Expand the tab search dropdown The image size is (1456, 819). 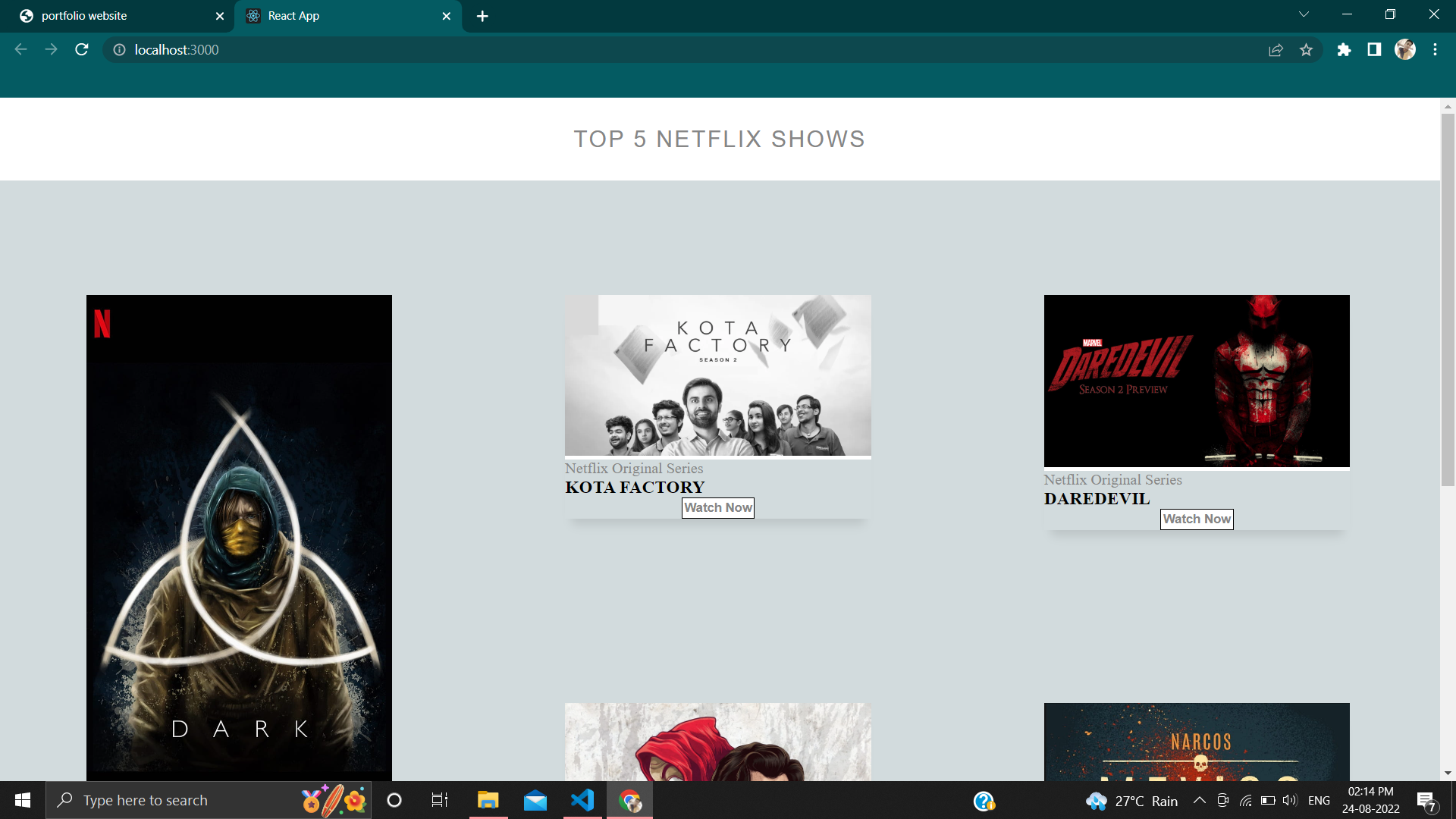point(1304,14)
